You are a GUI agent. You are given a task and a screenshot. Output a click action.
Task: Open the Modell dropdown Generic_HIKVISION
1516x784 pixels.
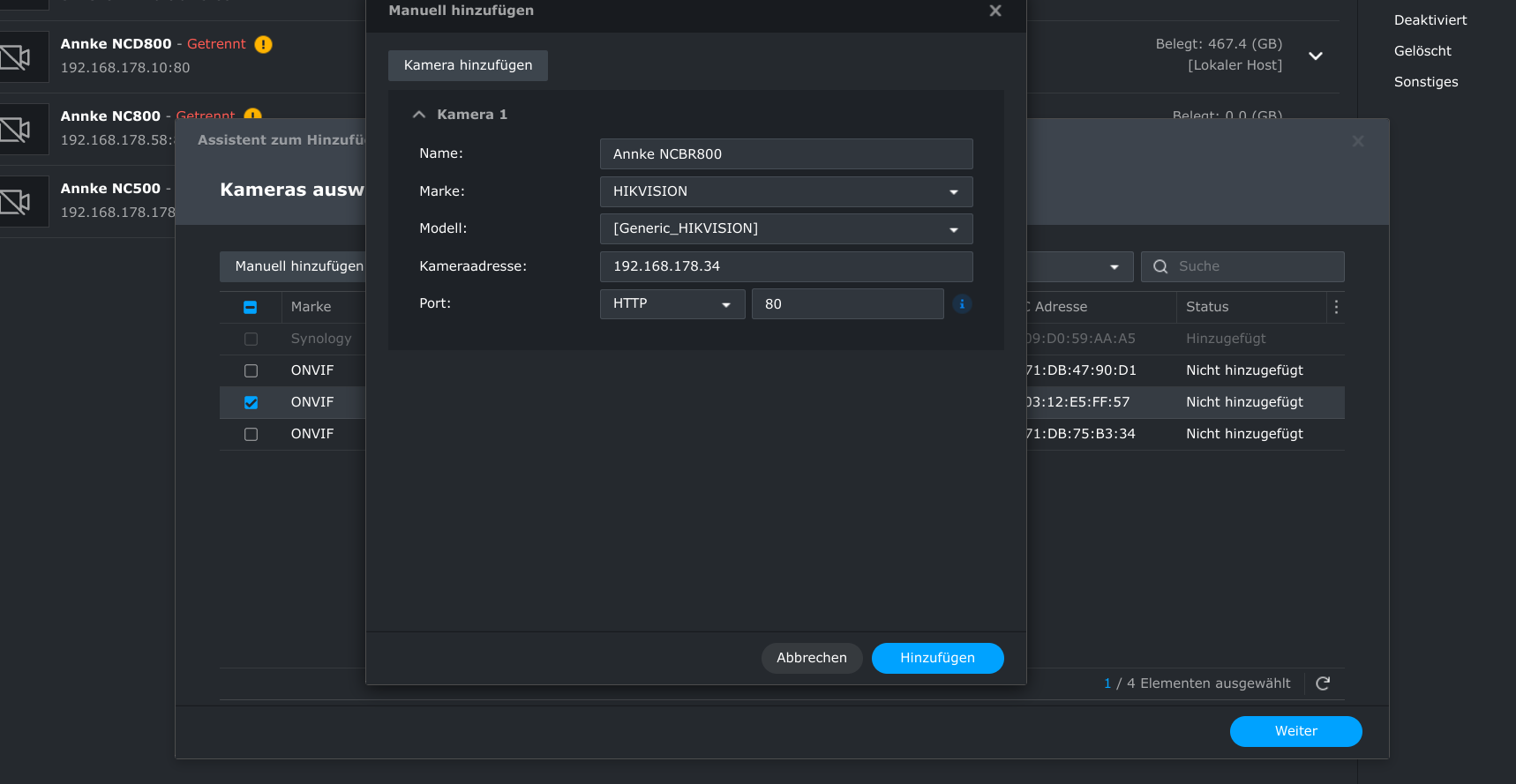[785, 228]
